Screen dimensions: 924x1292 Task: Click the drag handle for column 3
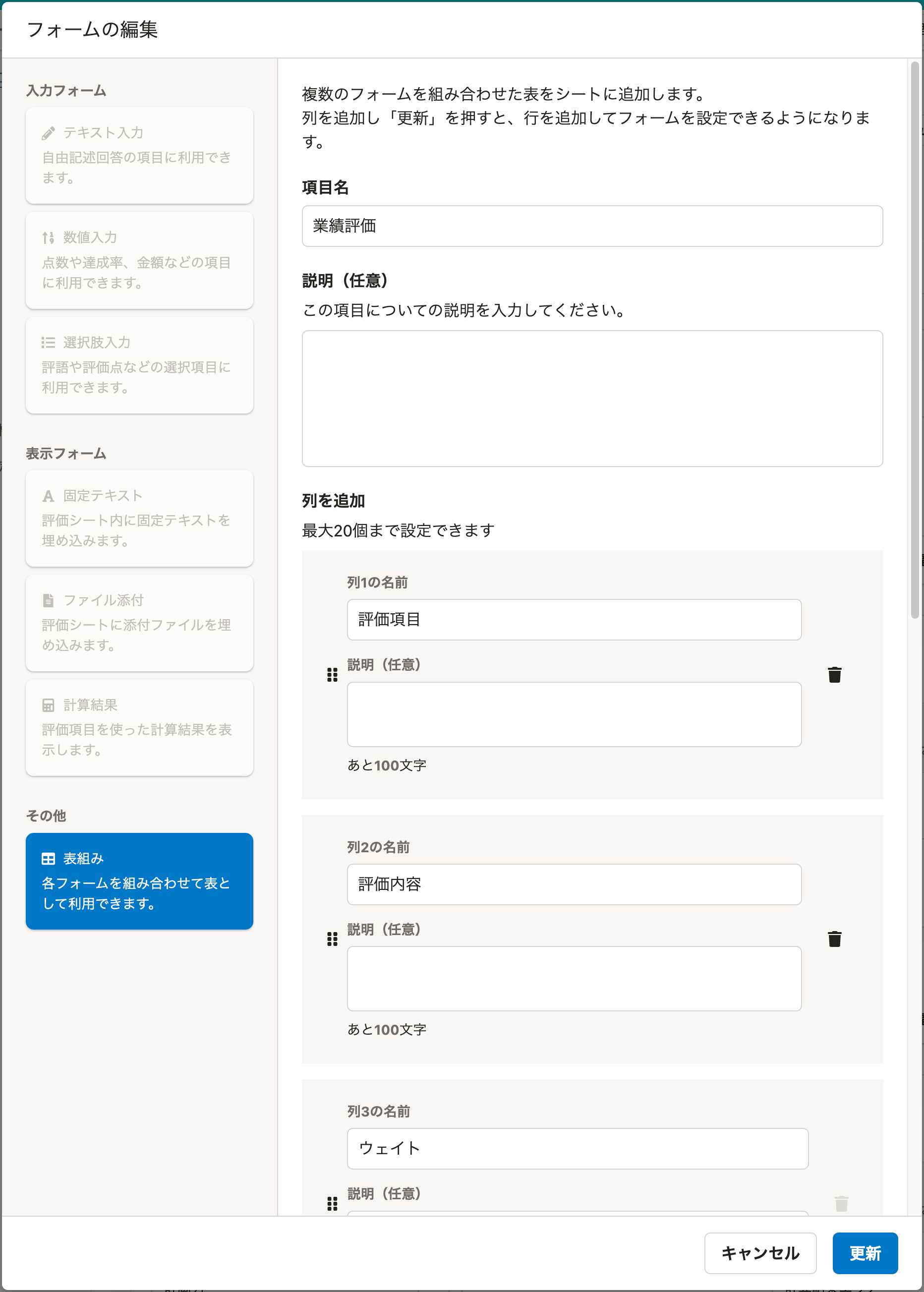332,1203
